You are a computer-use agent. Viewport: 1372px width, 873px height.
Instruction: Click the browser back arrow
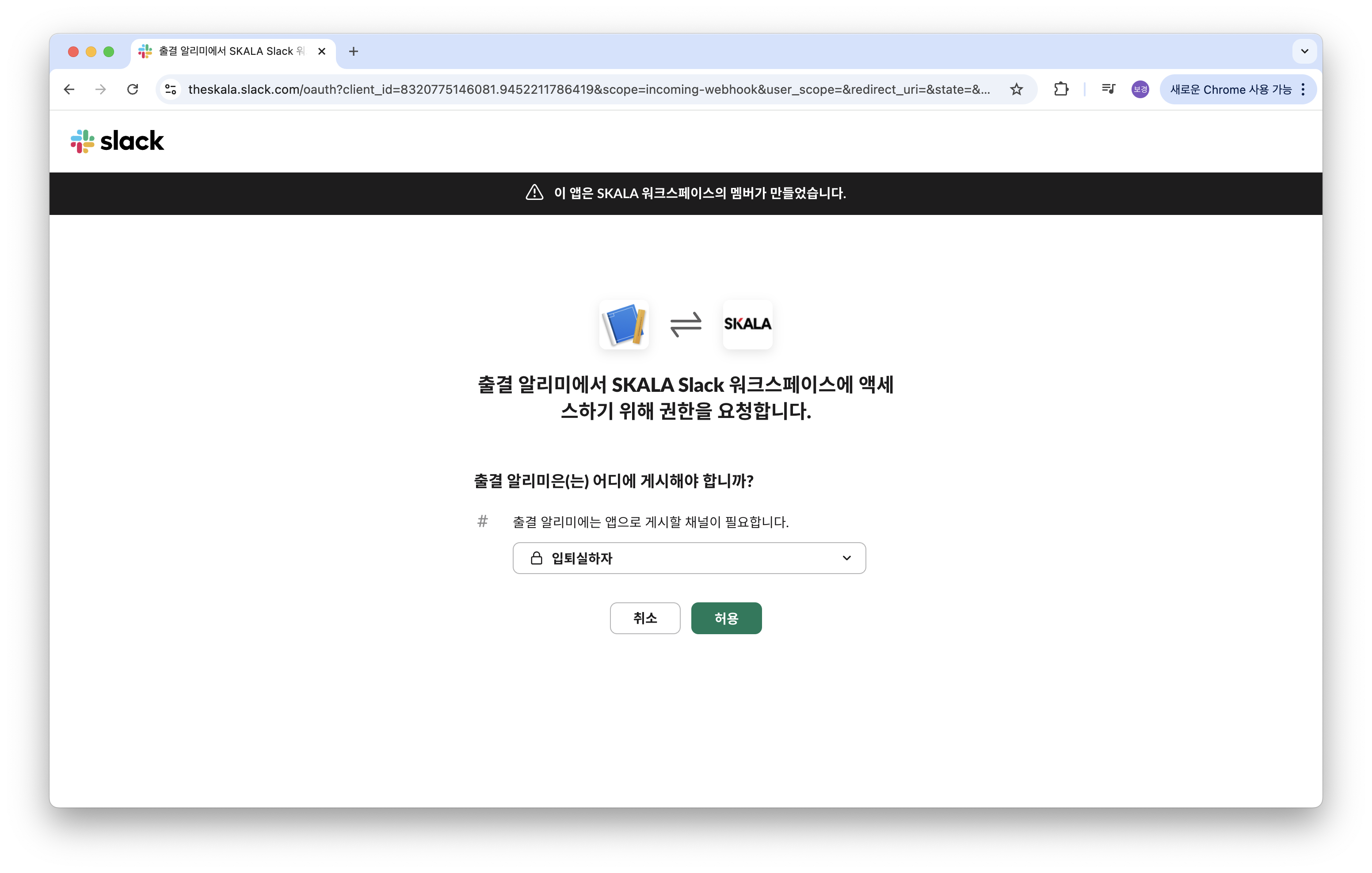(x=69, y=89)
